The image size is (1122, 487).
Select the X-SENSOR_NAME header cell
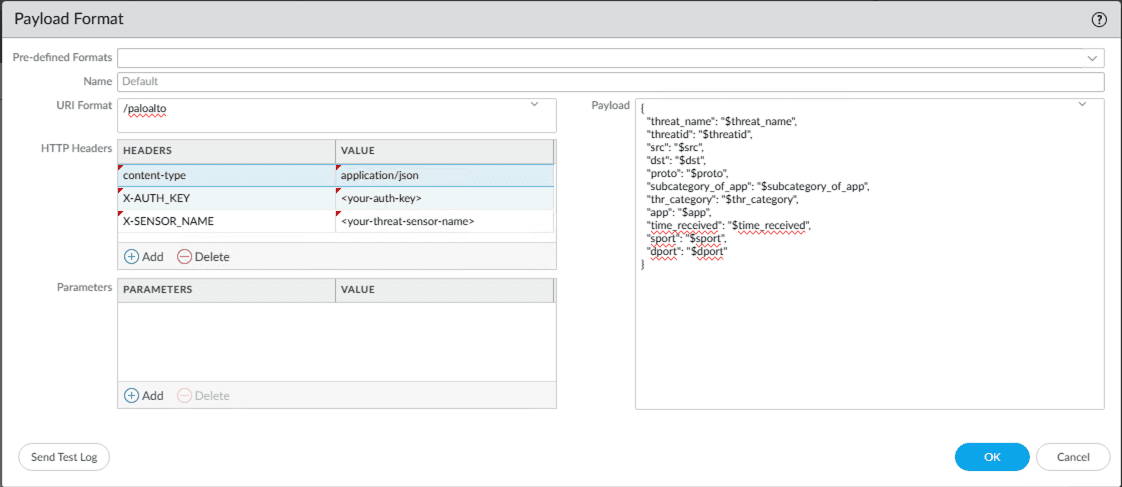[x=226, y=221]
